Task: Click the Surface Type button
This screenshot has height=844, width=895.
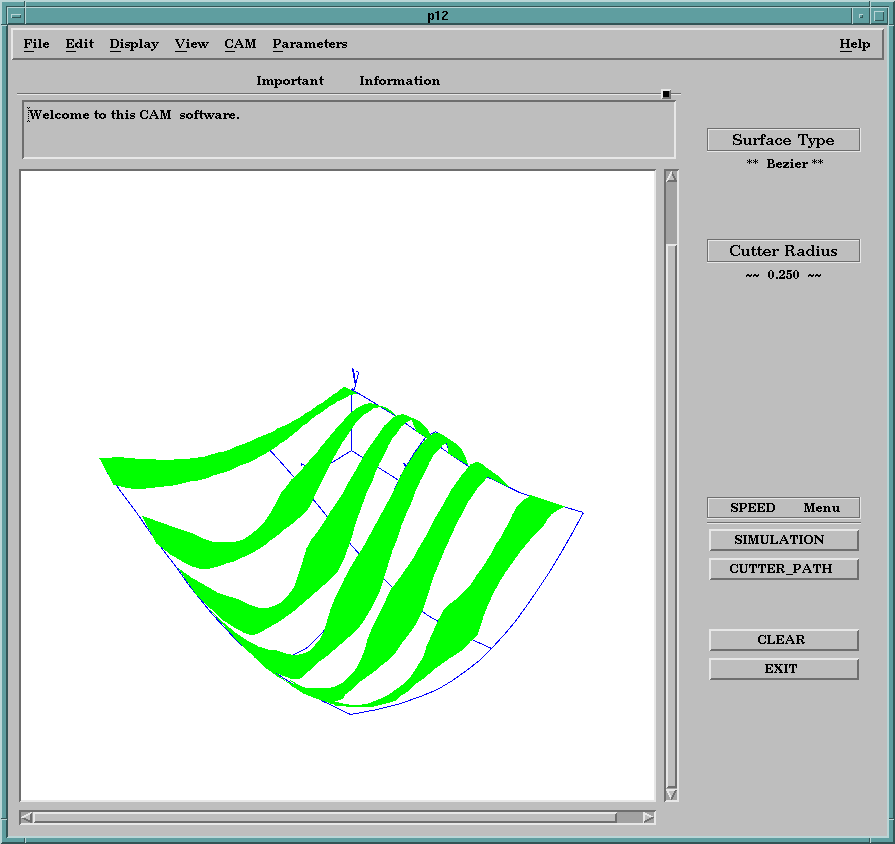Action: pos(783,140)
